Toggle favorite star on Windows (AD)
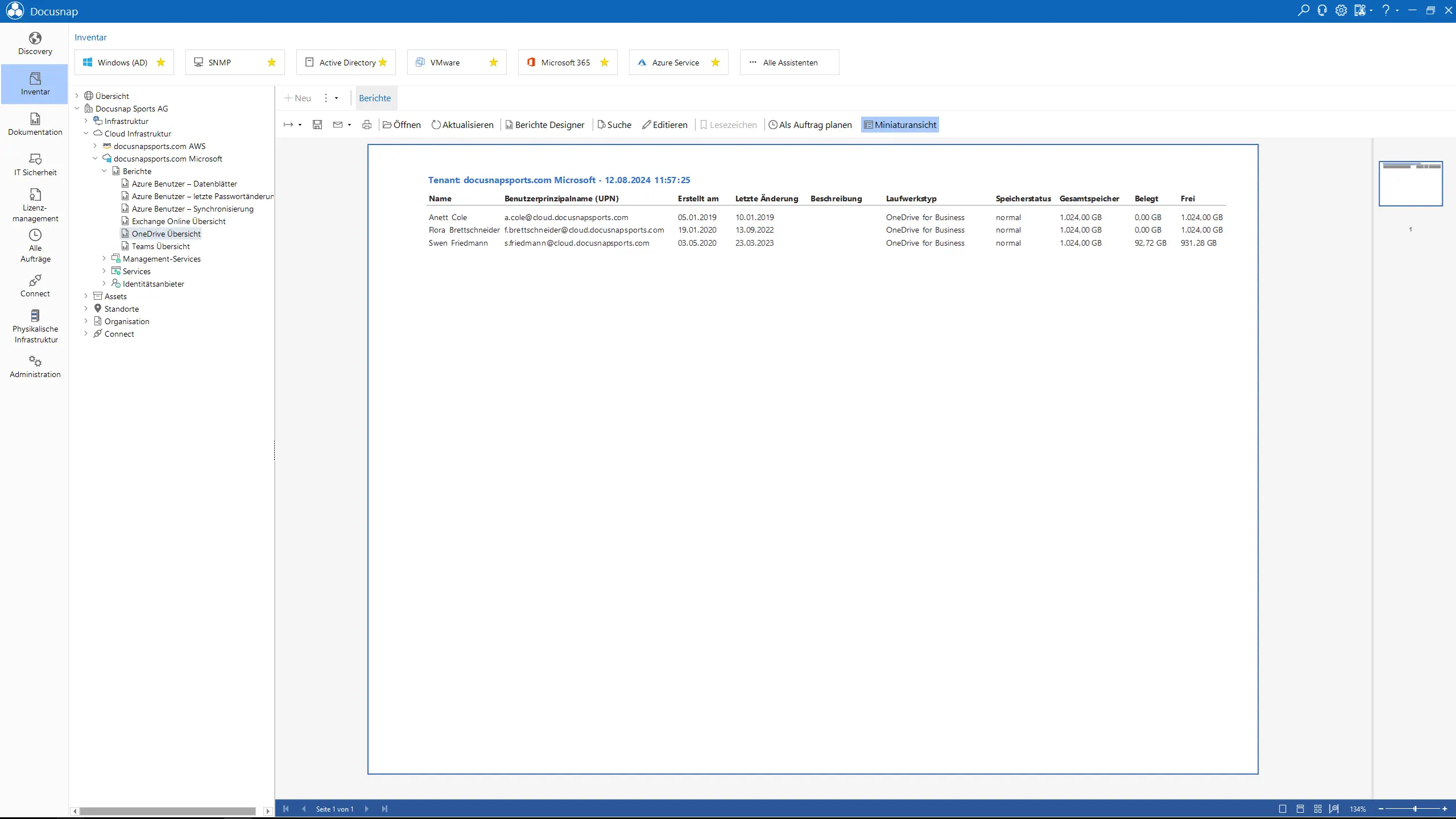This screenshot has width=1456, height=819. click(161, 63)
